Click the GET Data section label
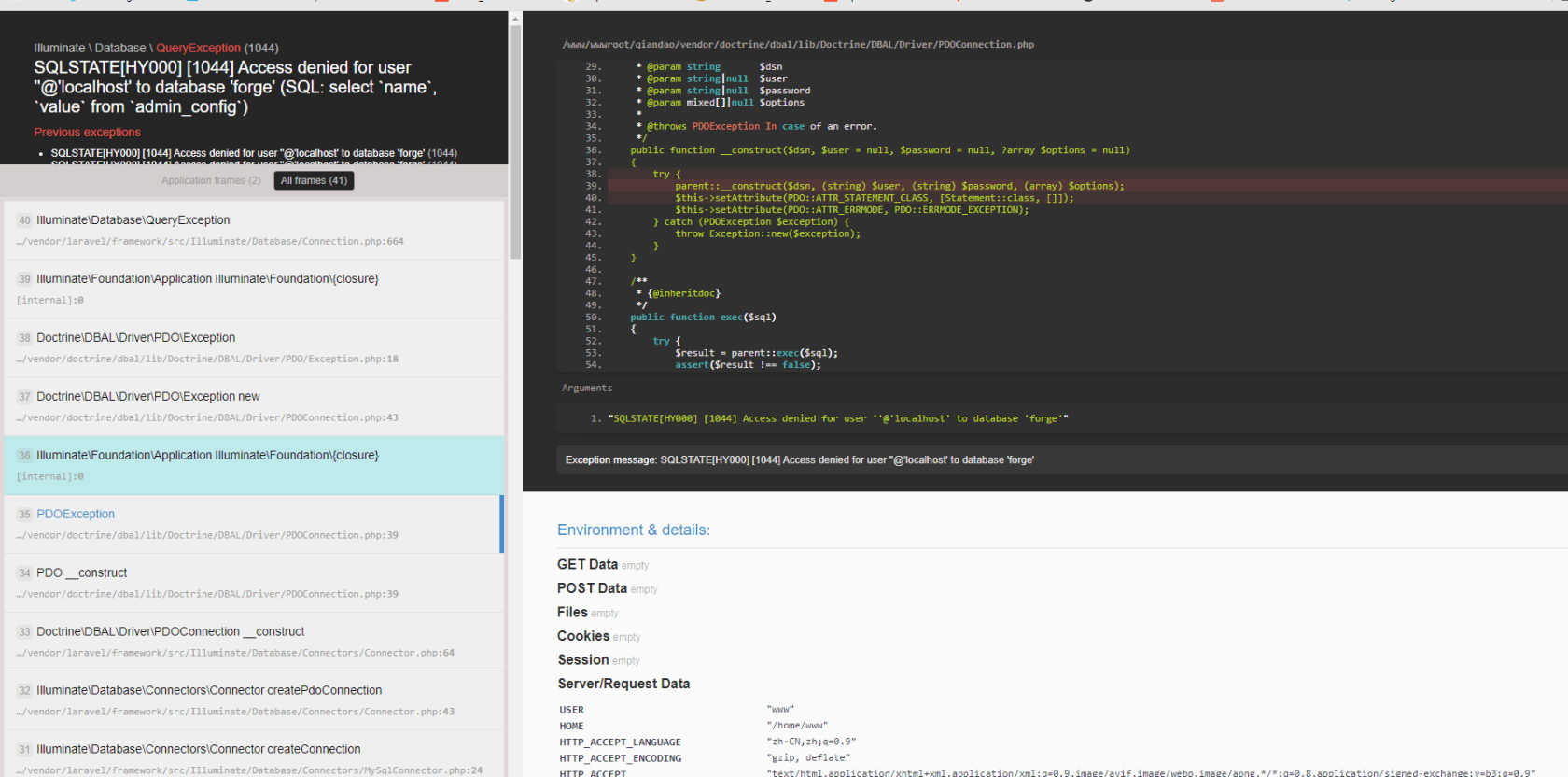The width and height of the screenshot is (1568, 777). (587, 564)
